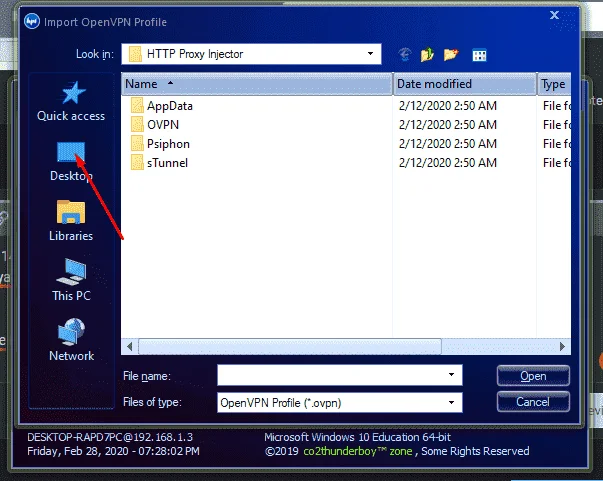Click the scroll left arrow
This screenshot has height=481, width=603.
(x=130, y=346)
